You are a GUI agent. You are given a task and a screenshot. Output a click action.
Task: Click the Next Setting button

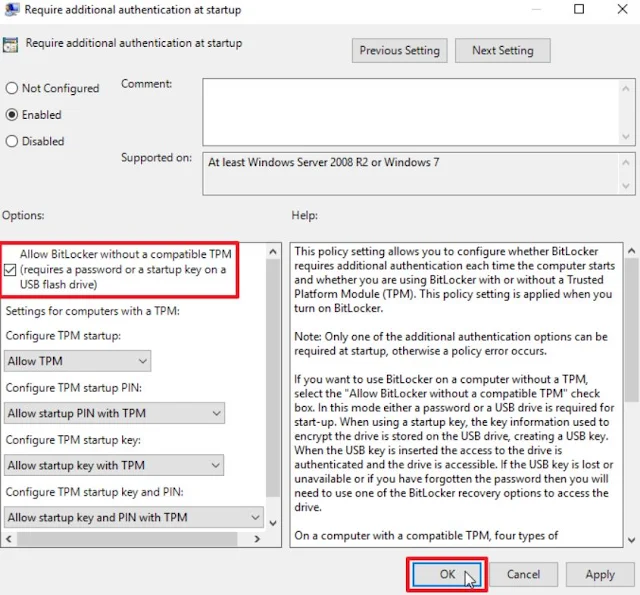point(502,51)
